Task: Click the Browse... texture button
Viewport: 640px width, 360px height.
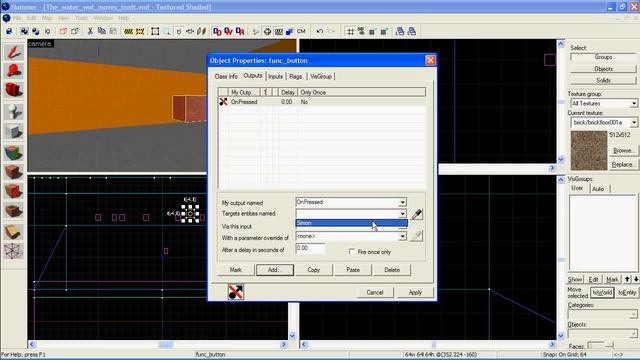Action: click(623, 150)
